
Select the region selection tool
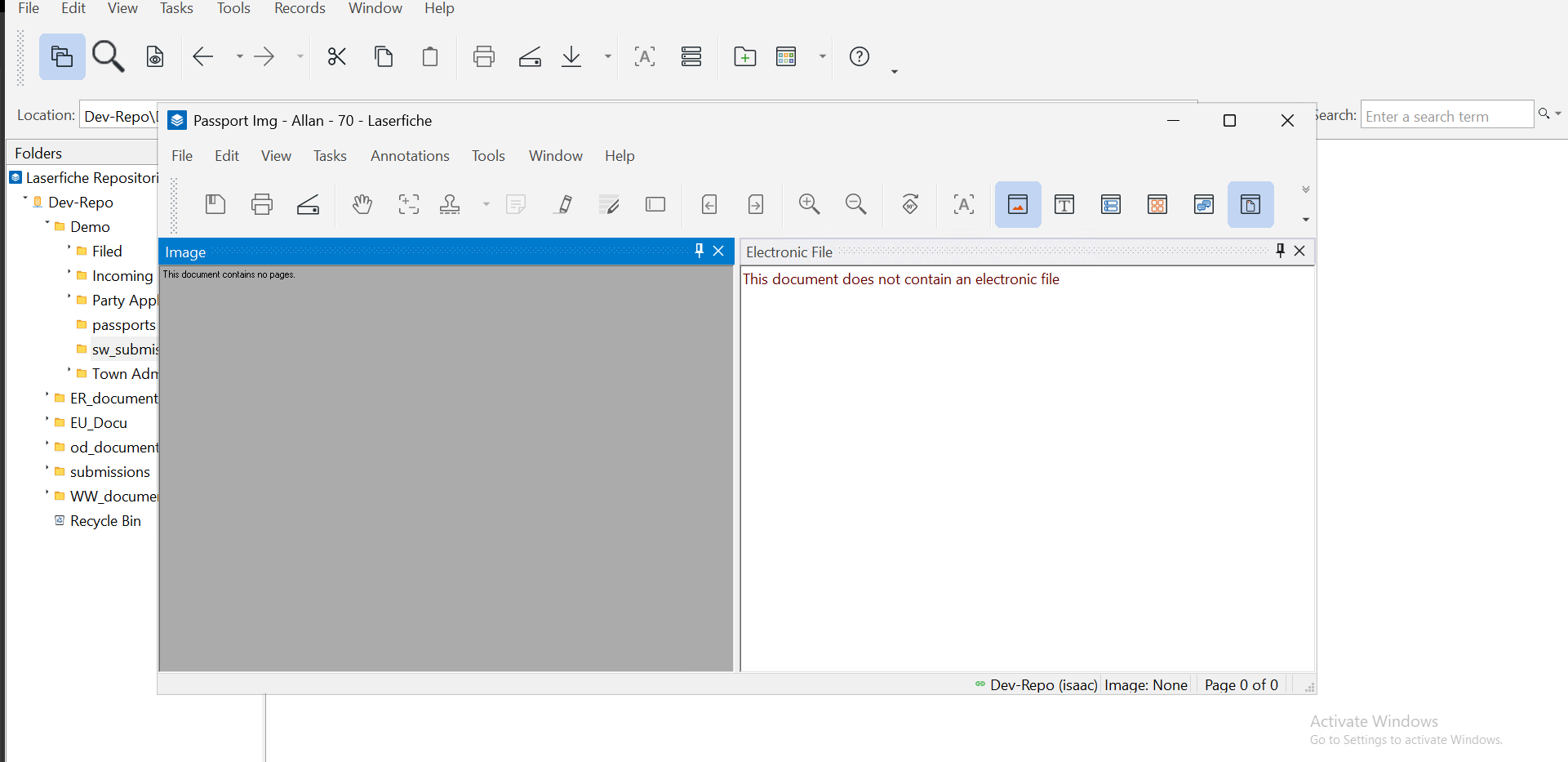409,204
